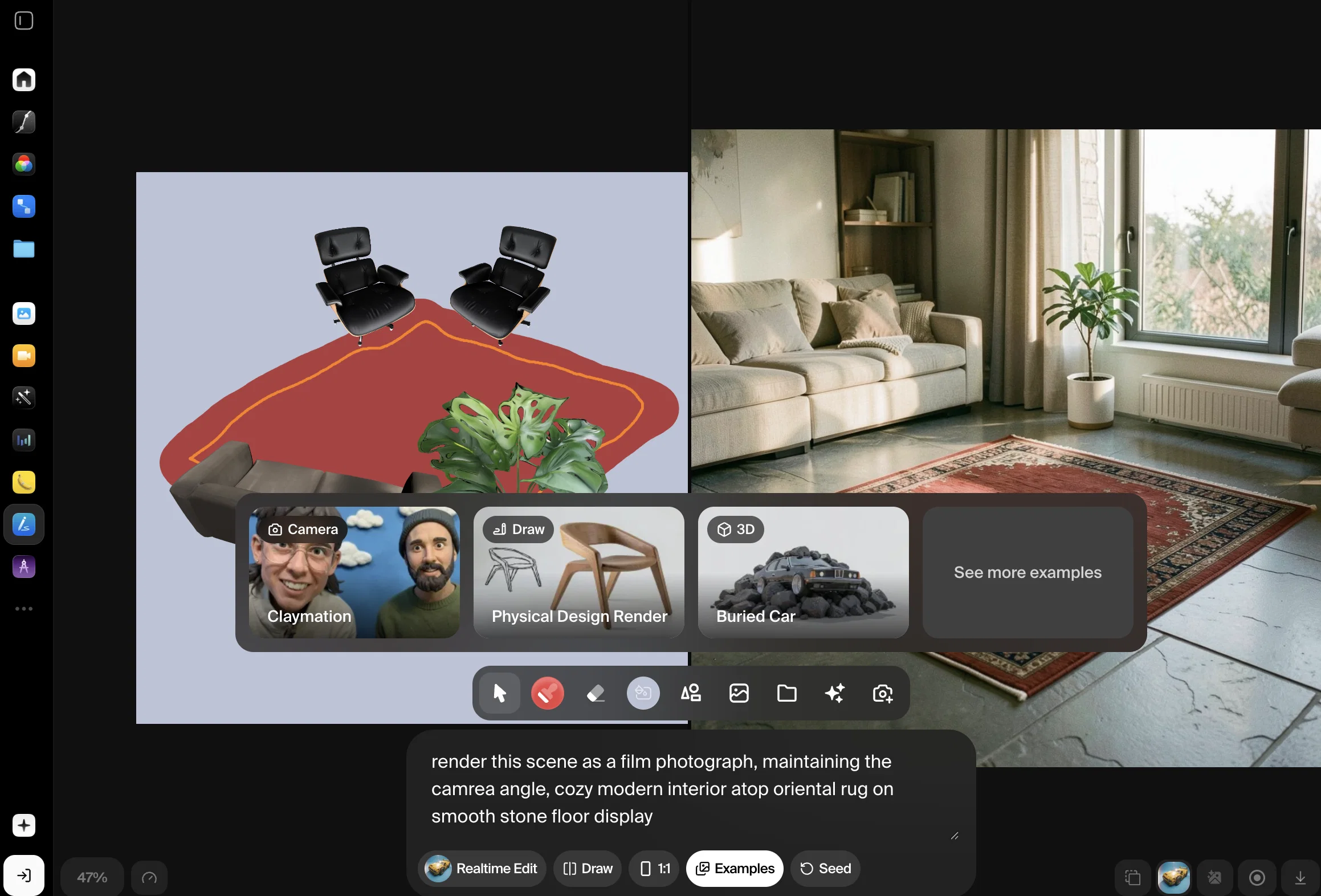
Task: Toggle the Draw mode chip
Action: coord(588,869)
